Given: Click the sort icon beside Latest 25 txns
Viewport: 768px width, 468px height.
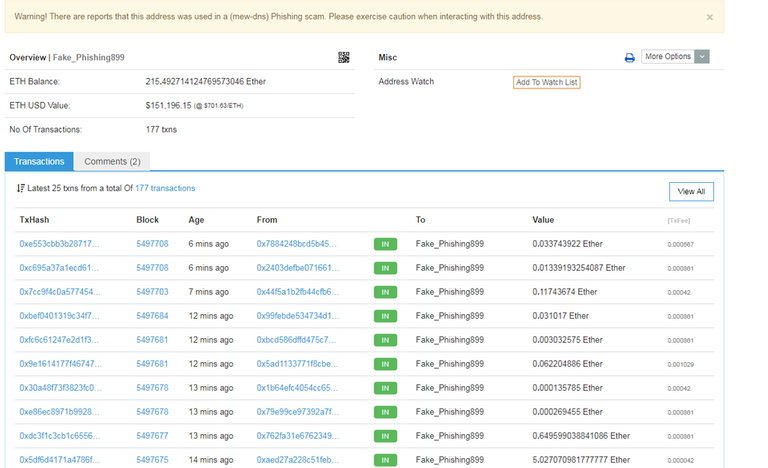Looking at the screenshot, I should pyautogui.click(x=21, y=188).
